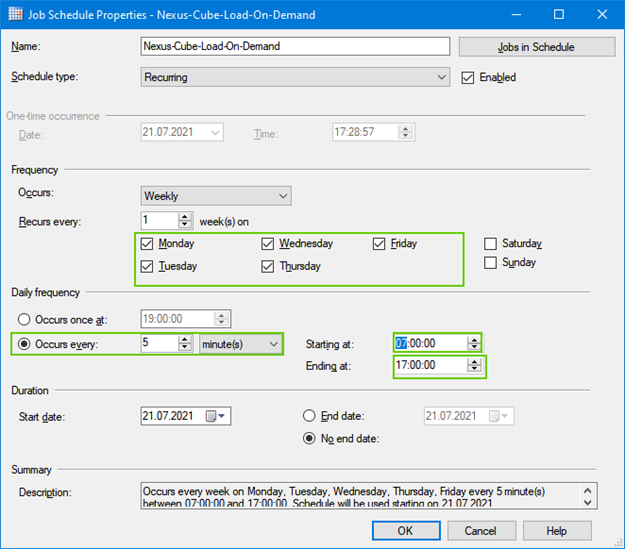The width and height of the screenshot is (625, 549).
Task: Decrease the Occurs every interval value
Action: point(184,347)
